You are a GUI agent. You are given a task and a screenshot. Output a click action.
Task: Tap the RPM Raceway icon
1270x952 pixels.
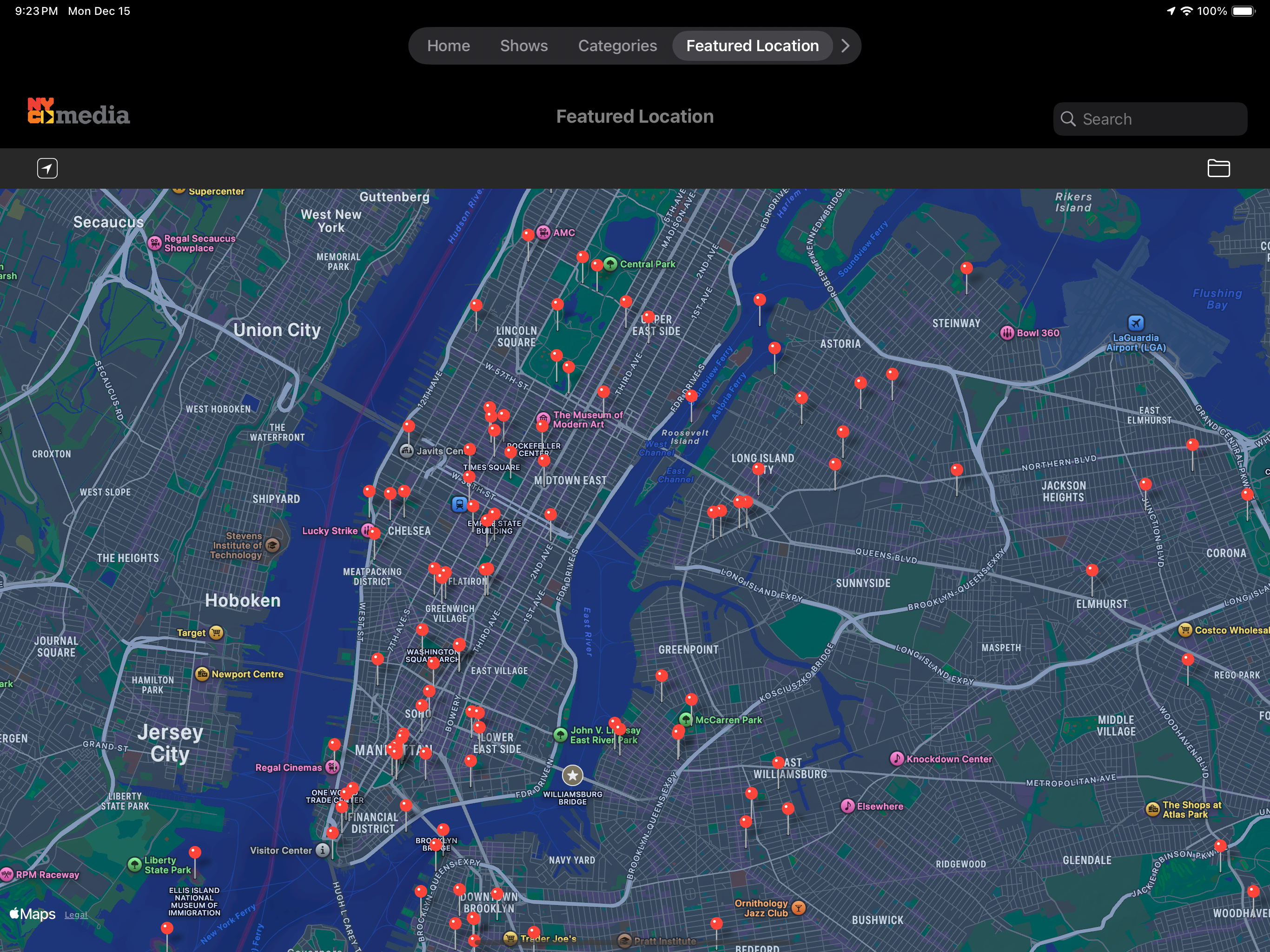pyautogui.click(x=7, y=874)
